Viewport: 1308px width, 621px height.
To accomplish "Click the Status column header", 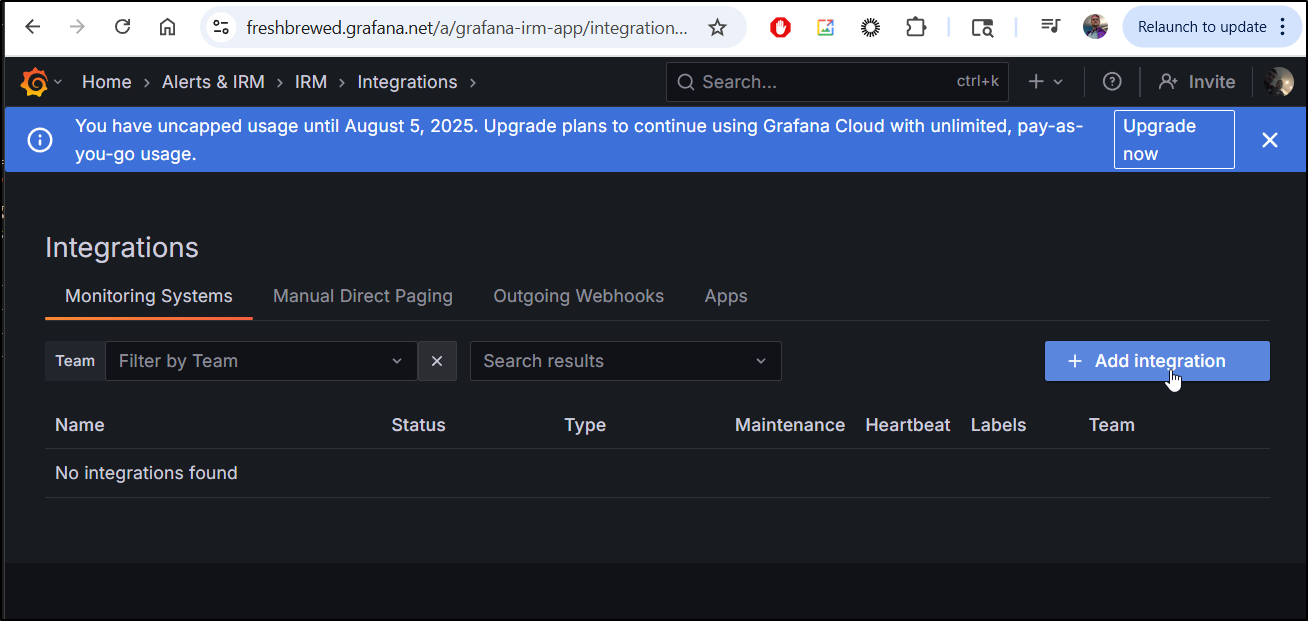I will pyautogui.click(x=418, y=425).
